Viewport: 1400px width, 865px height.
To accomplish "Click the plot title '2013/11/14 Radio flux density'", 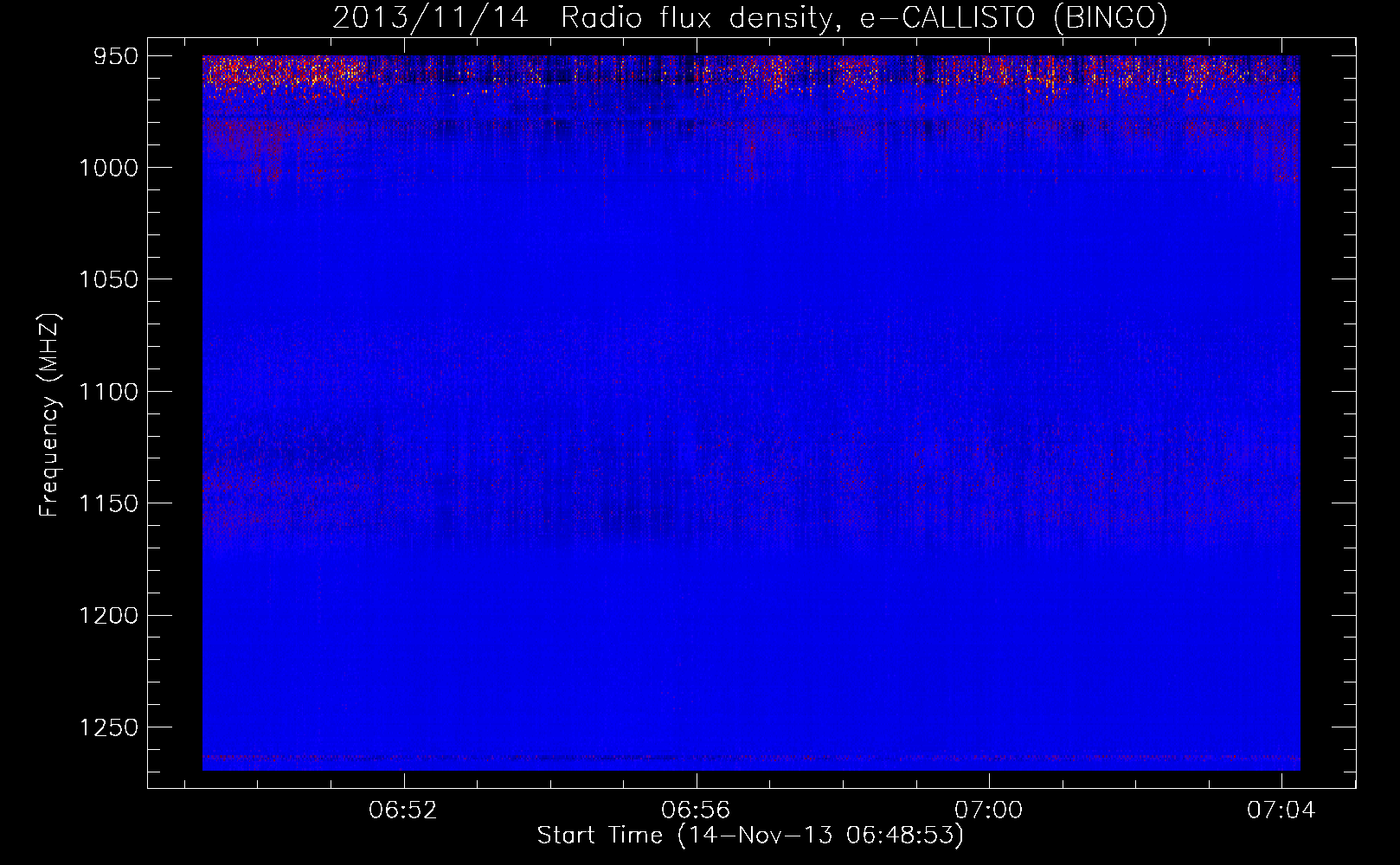I will pyautogui.click(x=750, y=18).
